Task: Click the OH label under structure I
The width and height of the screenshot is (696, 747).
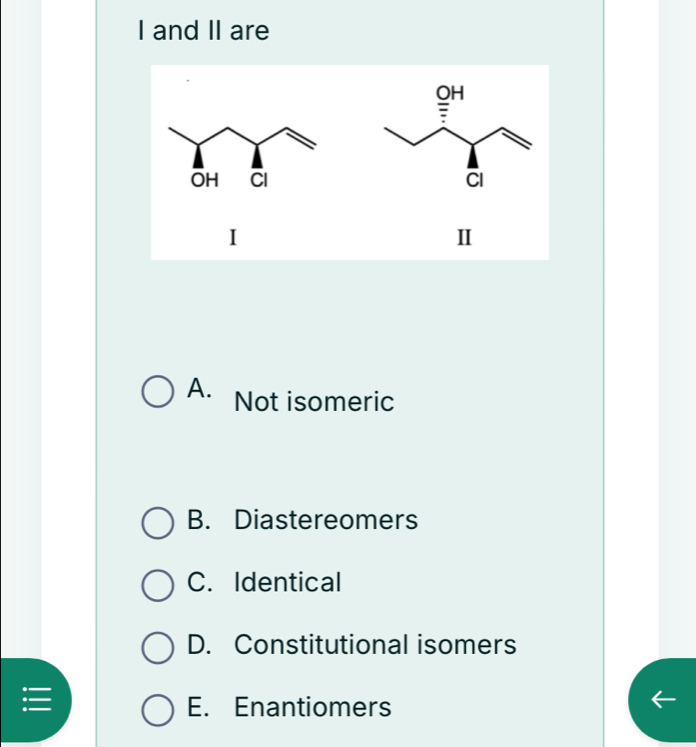Action: coord(203,181)
